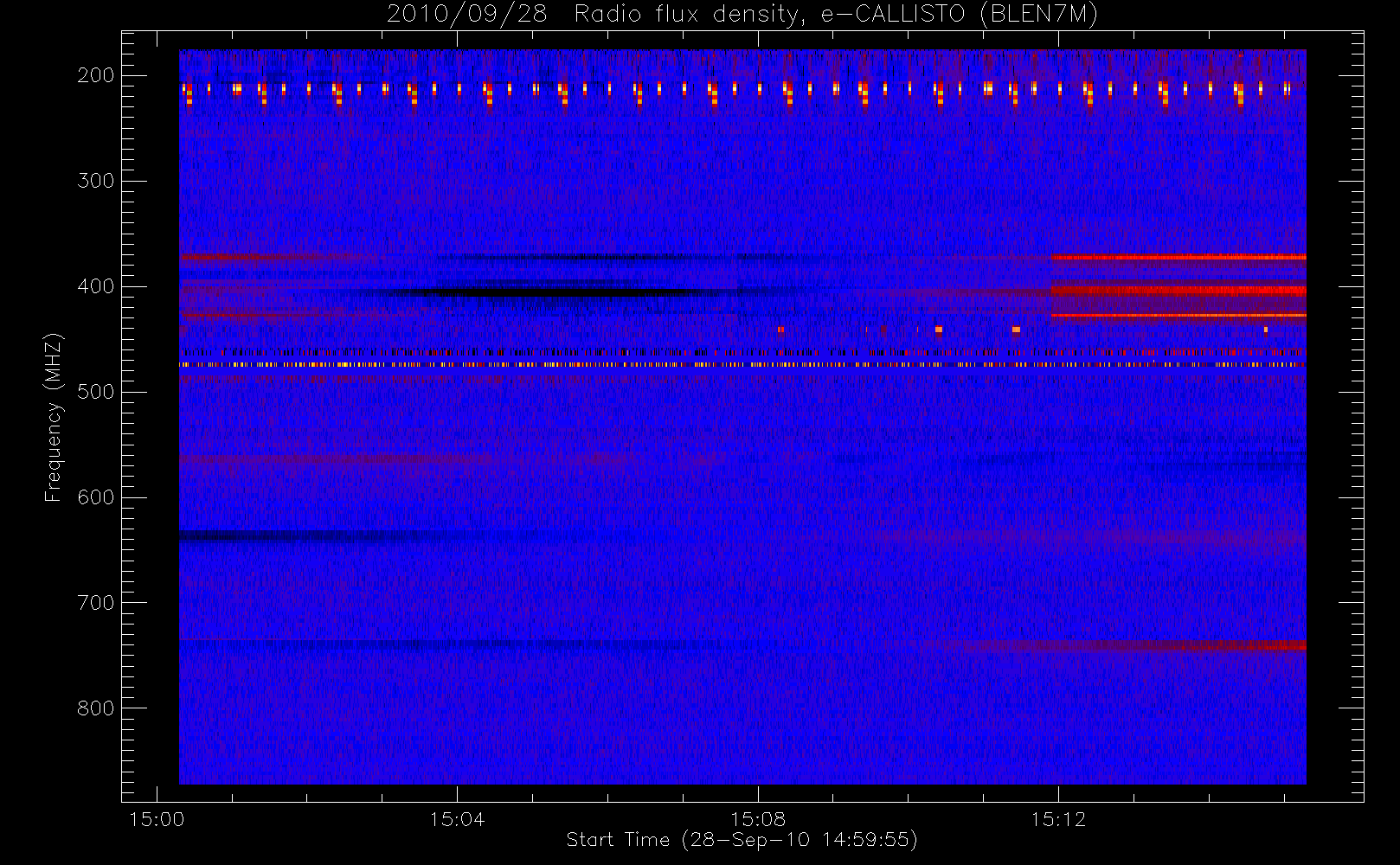Click the 300 frequency tick label
The width and height of the screenshot is (1400, 865).
click(x=96, y=181)
